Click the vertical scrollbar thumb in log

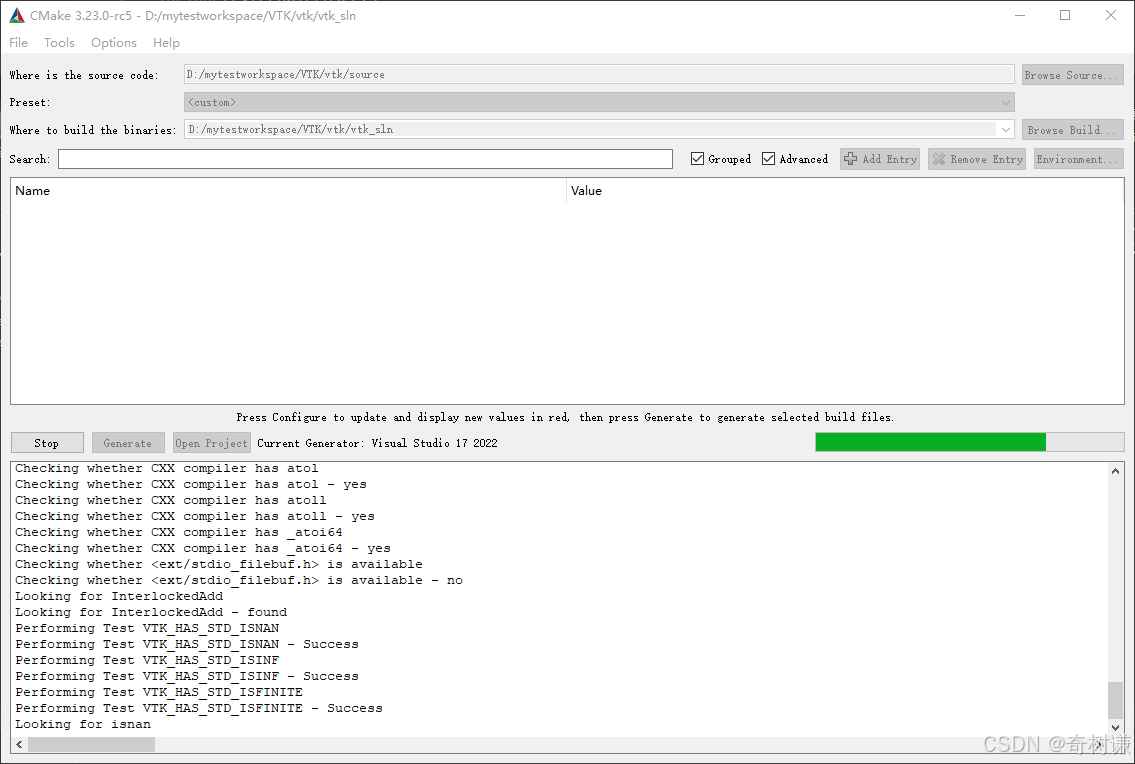pos(1115,700)
